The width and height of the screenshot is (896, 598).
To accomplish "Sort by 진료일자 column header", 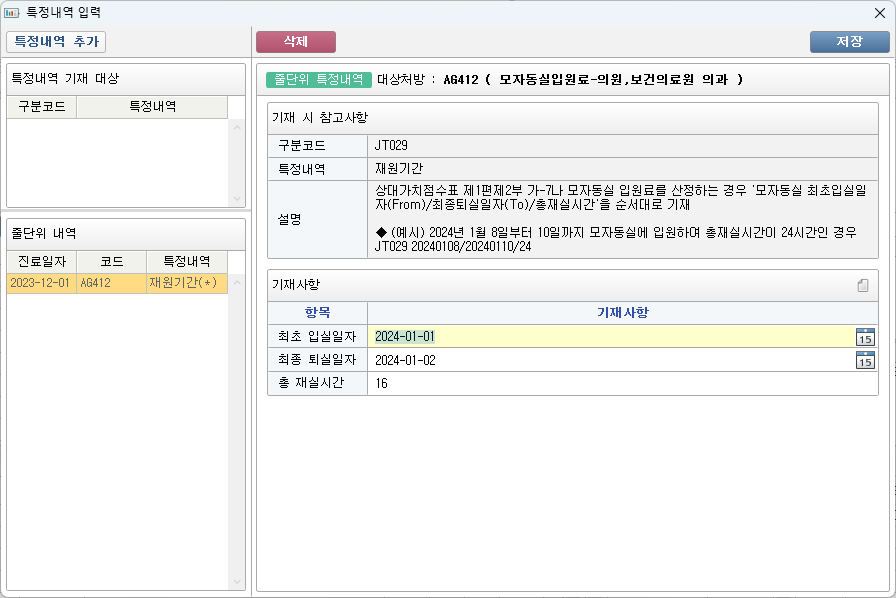I will [x=41, y=261].
